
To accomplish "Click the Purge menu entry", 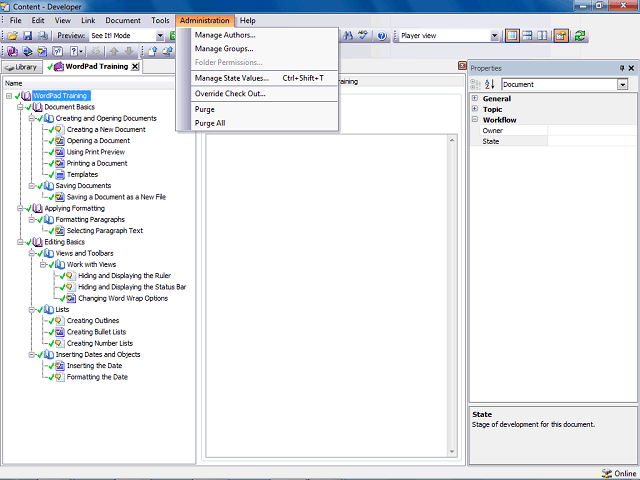I will (x=264, y=109).
